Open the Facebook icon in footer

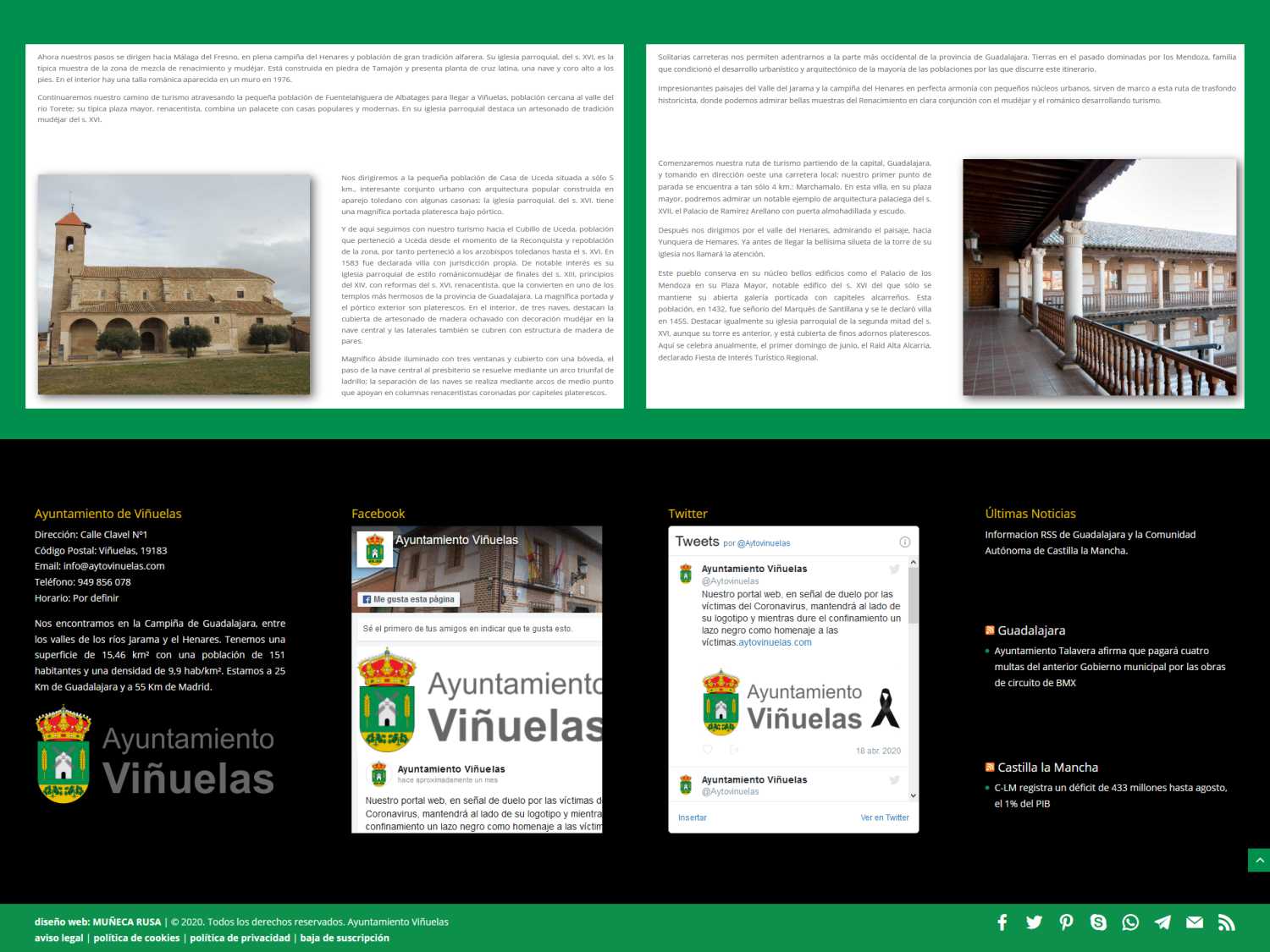click(x=1002, y=922)
